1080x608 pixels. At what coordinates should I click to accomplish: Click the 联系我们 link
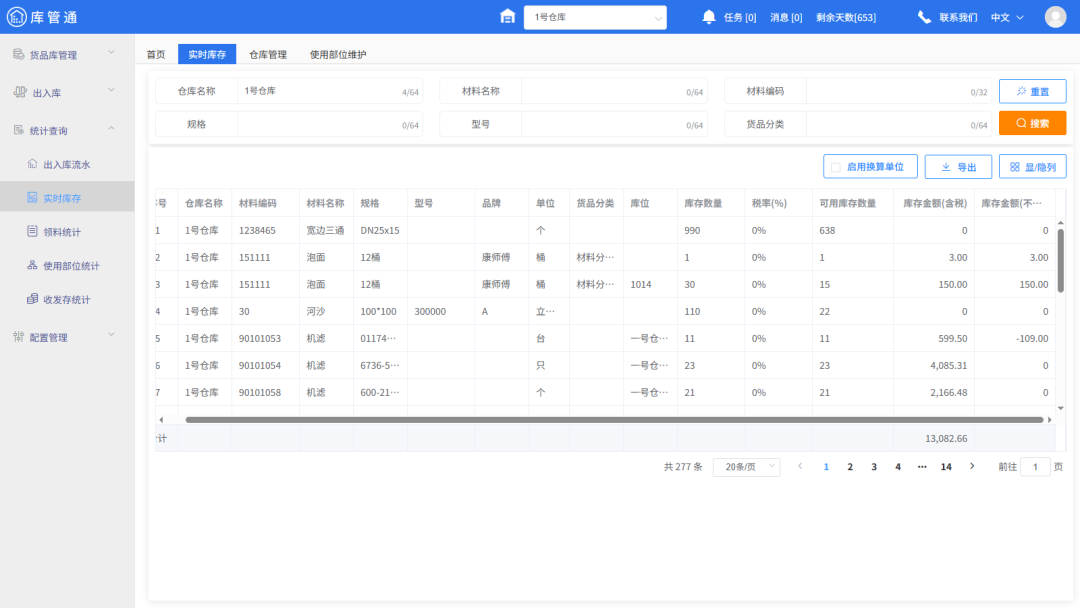pyautogui.click(x=958, y=17)
